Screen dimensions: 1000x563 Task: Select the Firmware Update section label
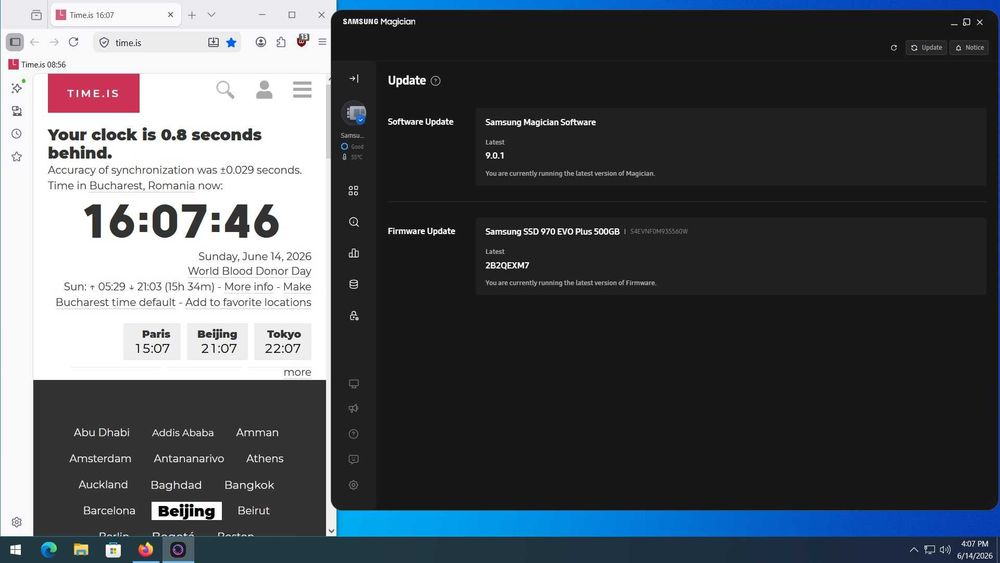[x=421, y=231]
